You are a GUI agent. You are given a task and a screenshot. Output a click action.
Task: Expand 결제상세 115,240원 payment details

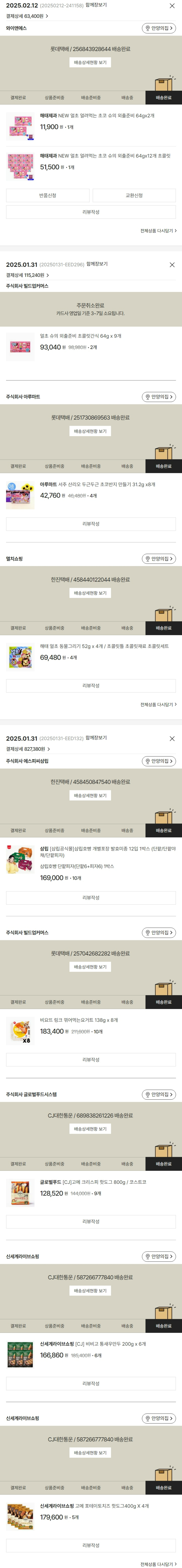pyautogui.click(x=27, y=275)
